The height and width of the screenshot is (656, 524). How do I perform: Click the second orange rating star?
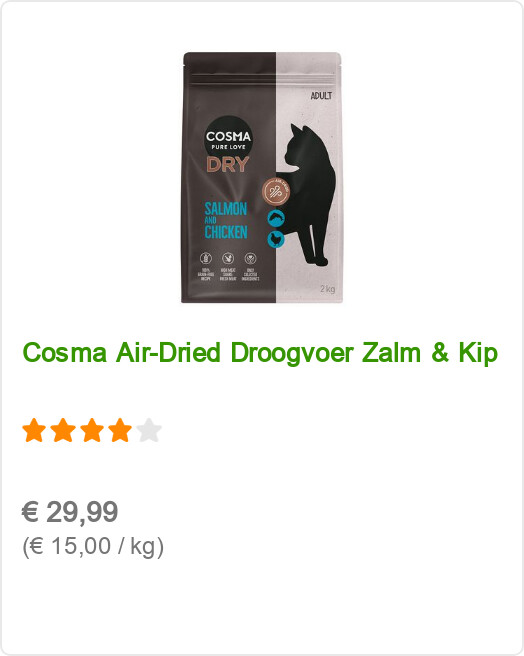point(63,430)
